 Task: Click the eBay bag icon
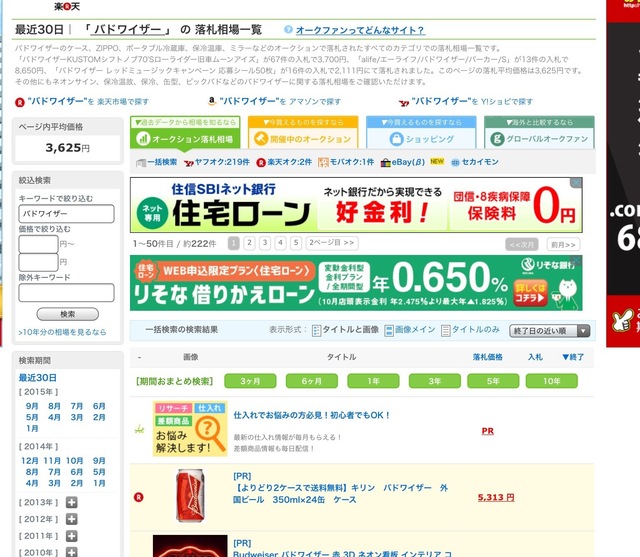click(x=385, y=163)
